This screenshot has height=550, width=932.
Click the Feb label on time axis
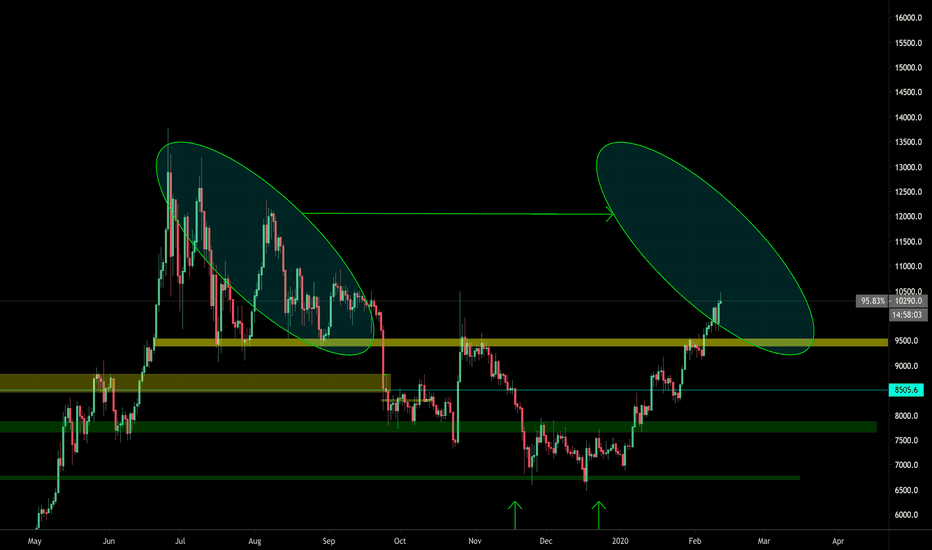point(694,541)
